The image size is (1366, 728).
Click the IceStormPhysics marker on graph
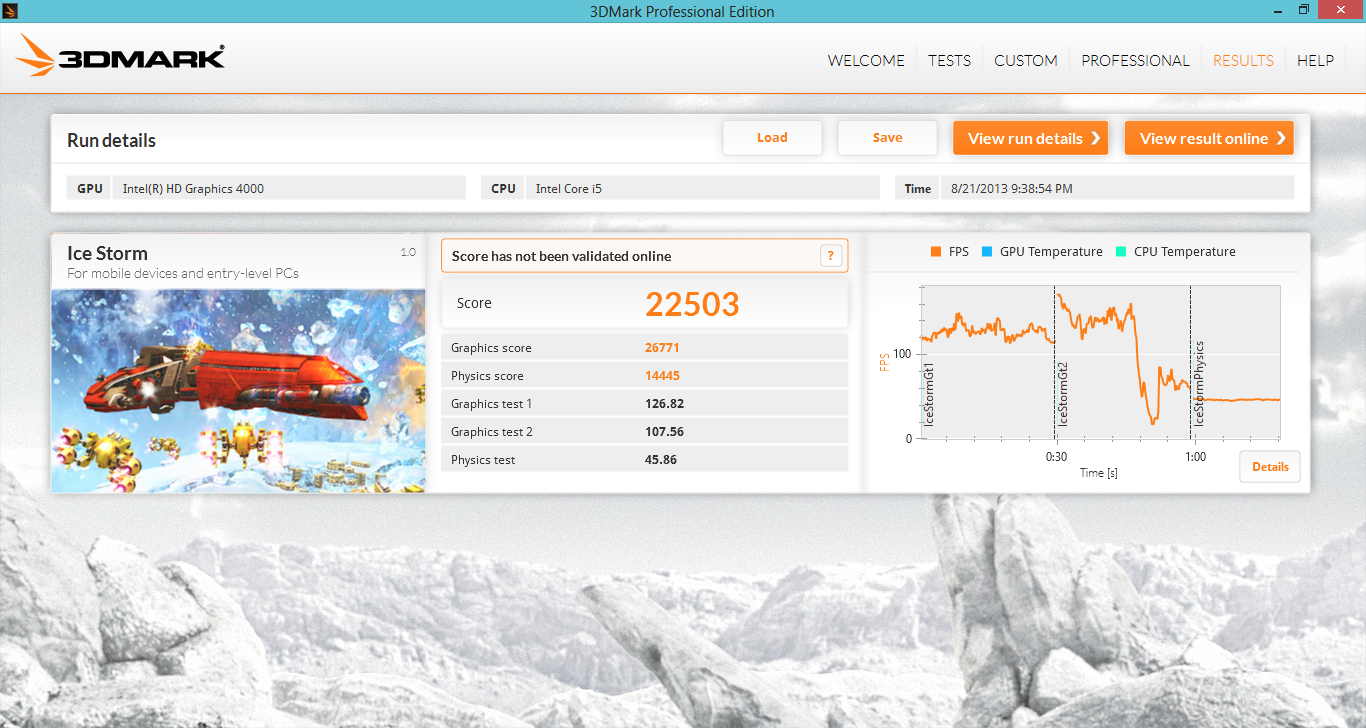(x=1199, y=384)
